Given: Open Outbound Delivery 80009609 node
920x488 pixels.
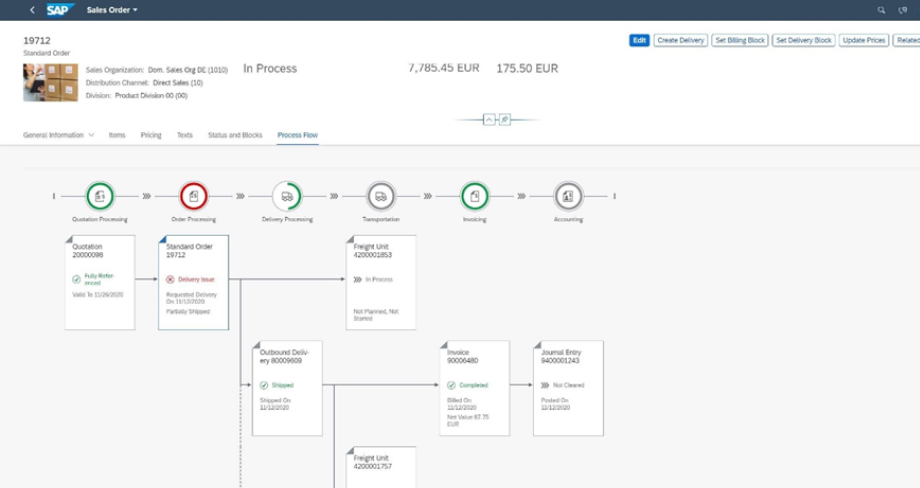Looking at the screenshot, I should (287, 388).
